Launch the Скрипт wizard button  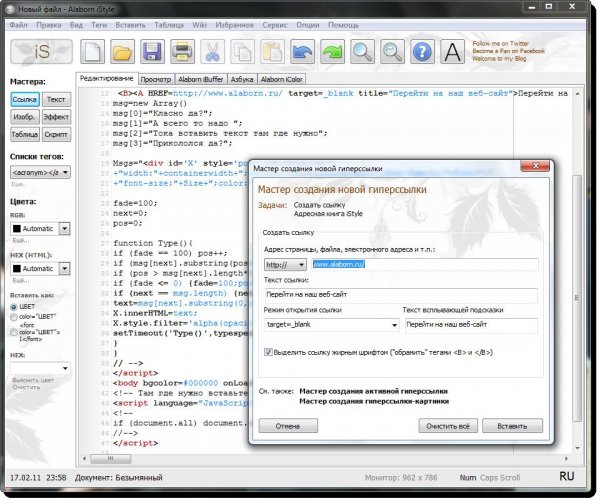[x=56, y=134]
